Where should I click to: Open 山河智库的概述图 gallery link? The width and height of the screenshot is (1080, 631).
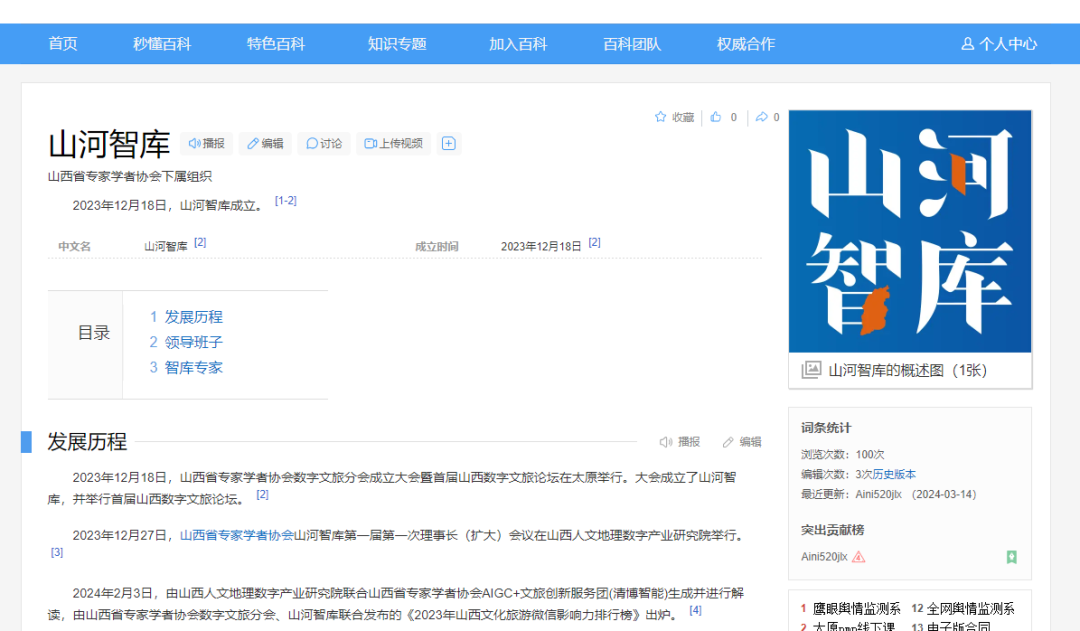click(x=907, y=371)
